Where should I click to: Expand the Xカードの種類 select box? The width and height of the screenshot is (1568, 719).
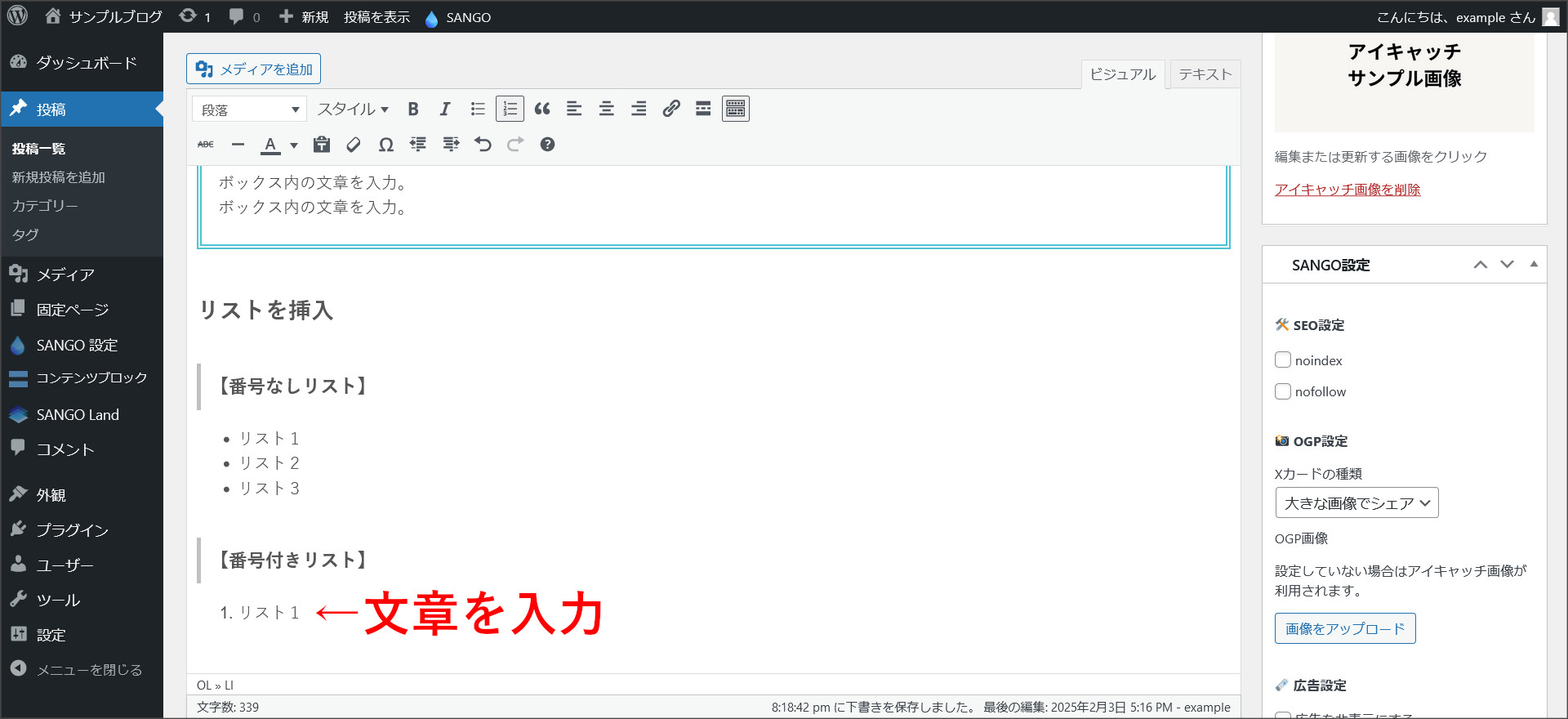pos(1356,503)
